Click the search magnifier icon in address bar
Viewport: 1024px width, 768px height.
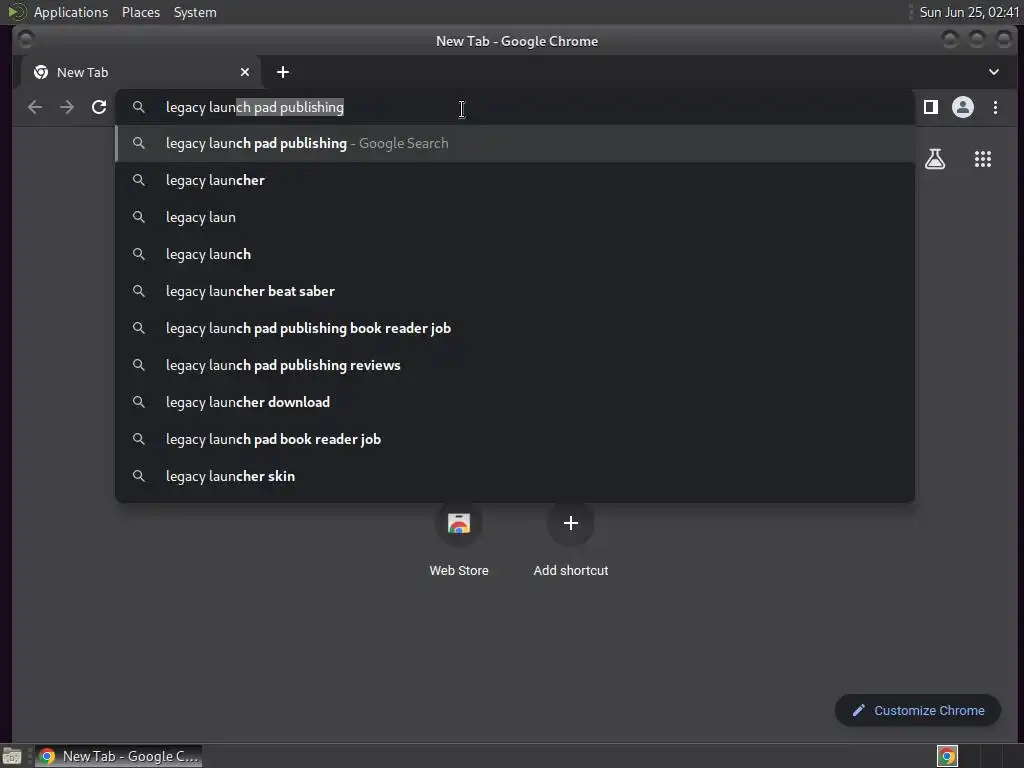pos(138,107)
